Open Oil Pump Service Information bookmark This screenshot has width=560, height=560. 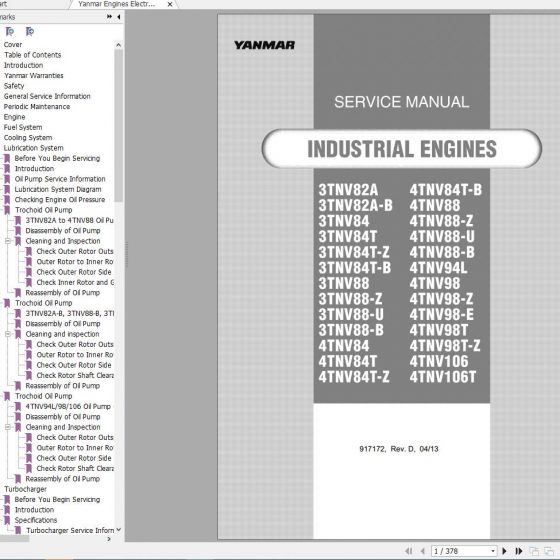pyautogui.click(x=60, y=179)
